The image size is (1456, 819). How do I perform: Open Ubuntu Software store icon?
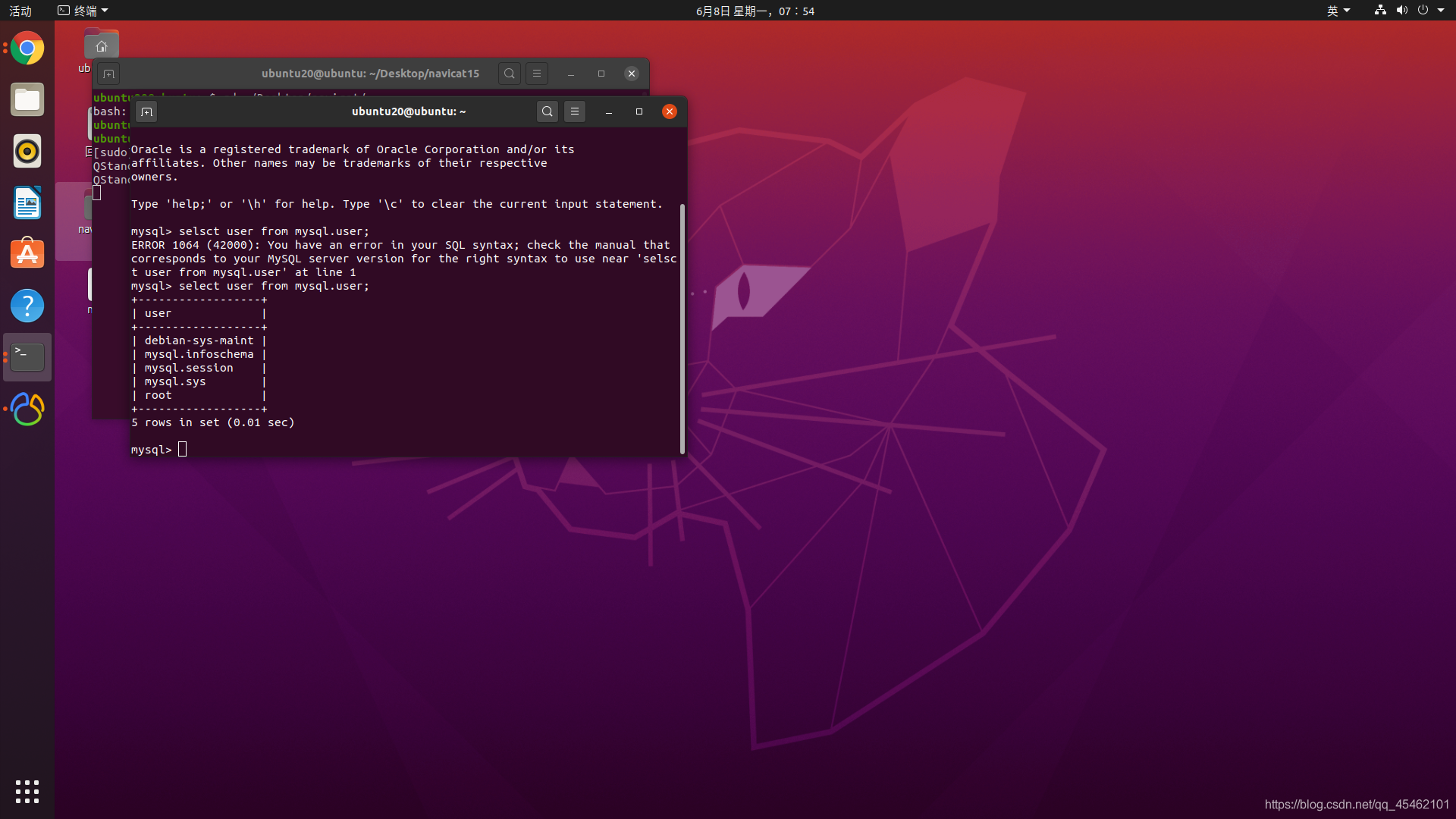(27, 254)
